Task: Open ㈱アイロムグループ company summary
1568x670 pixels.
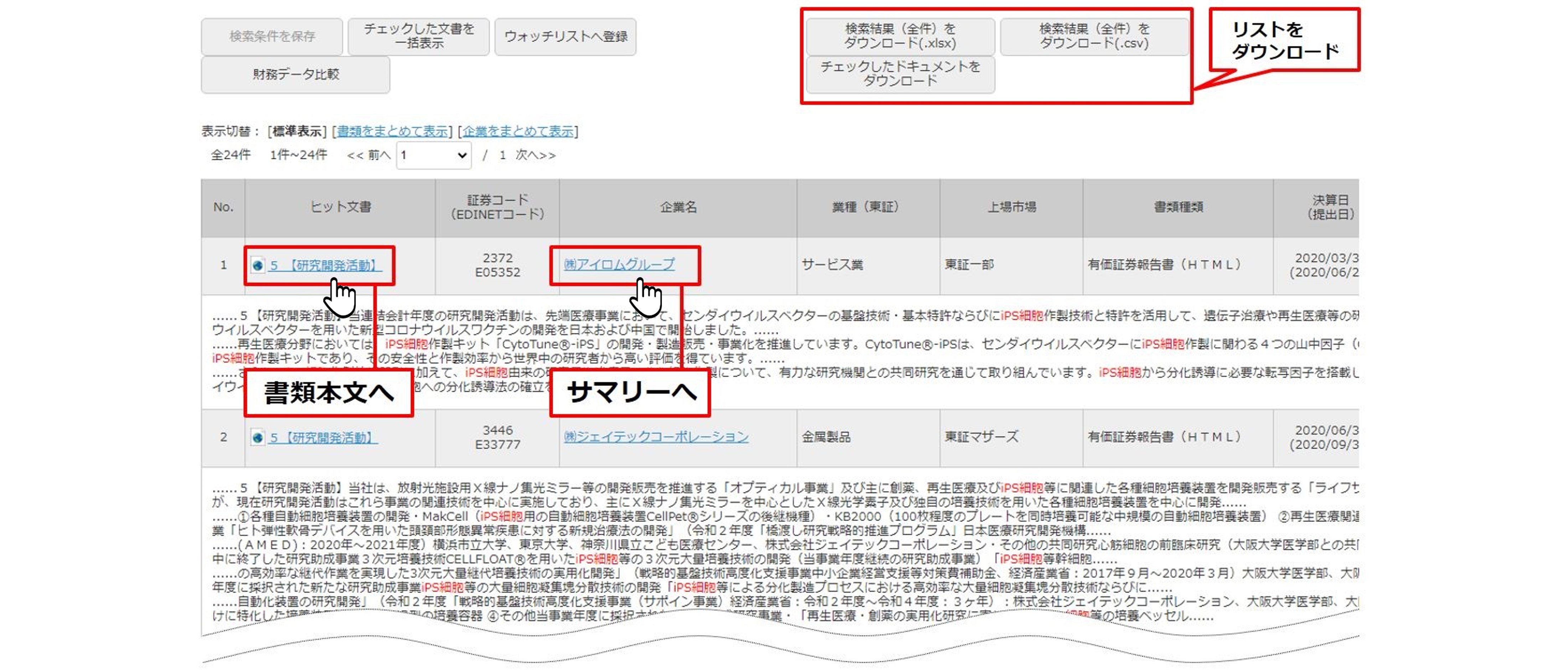Action: (619, 264)
